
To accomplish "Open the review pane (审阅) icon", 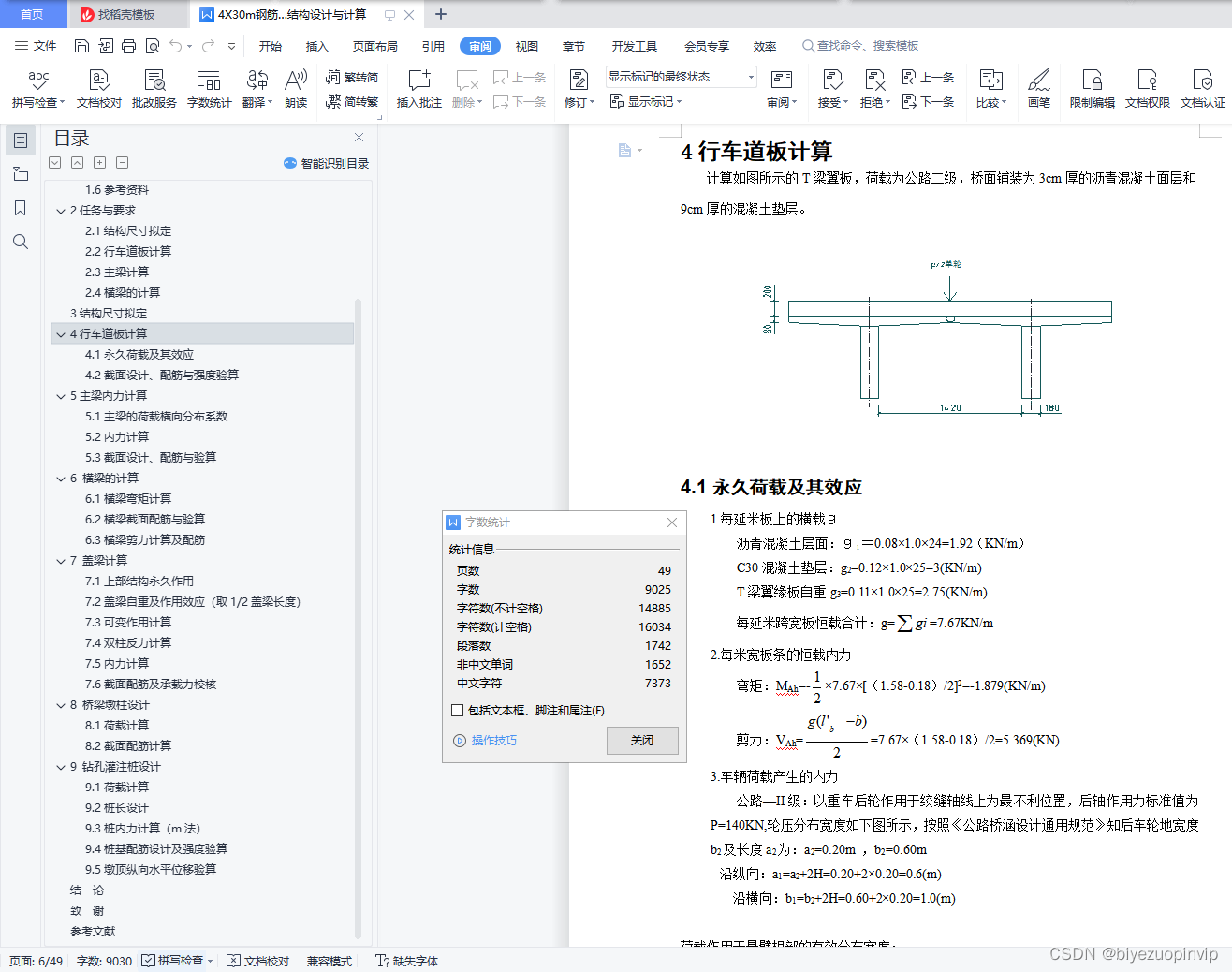I will (x=782, y=89).
